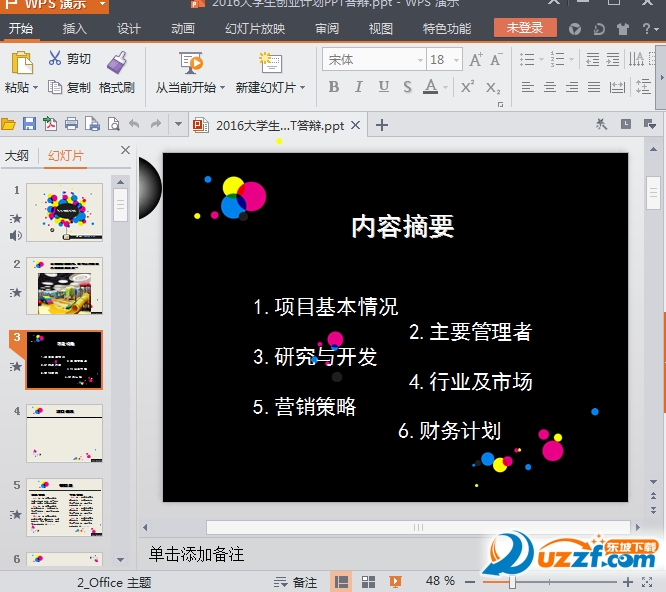666x592 pixels.
Task: Open file with folder icon
Action: (x=8, y=124)
